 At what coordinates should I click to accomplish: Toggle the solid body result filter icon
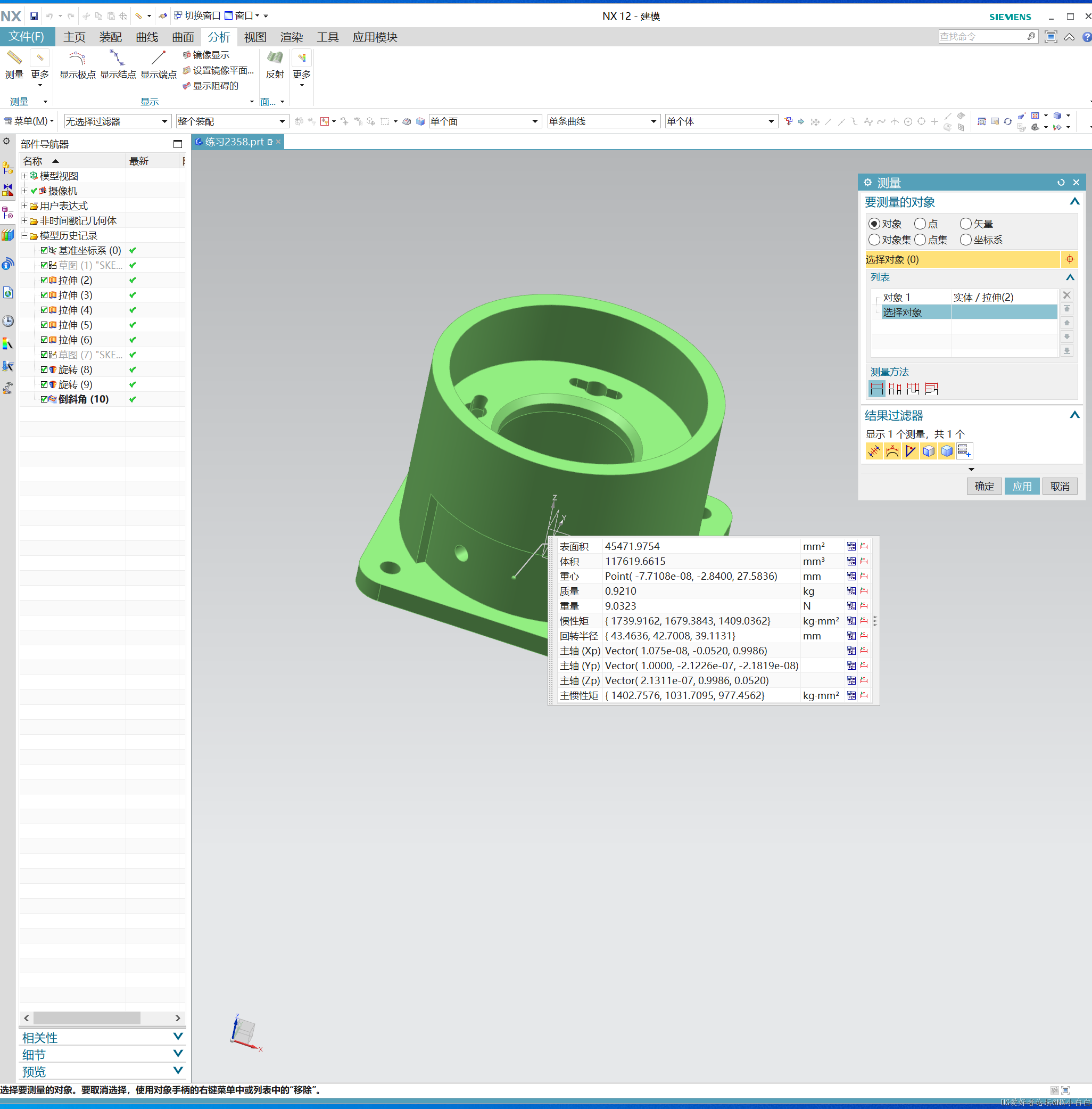point(947,451)
